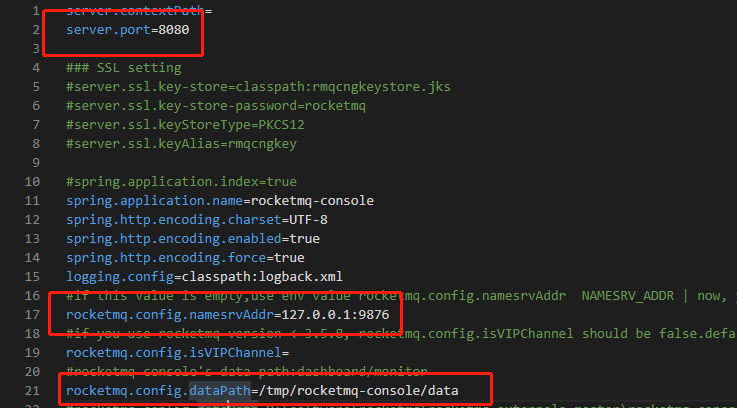Click line number 2 in gutter
737x408 pixels.
[36, 30]
